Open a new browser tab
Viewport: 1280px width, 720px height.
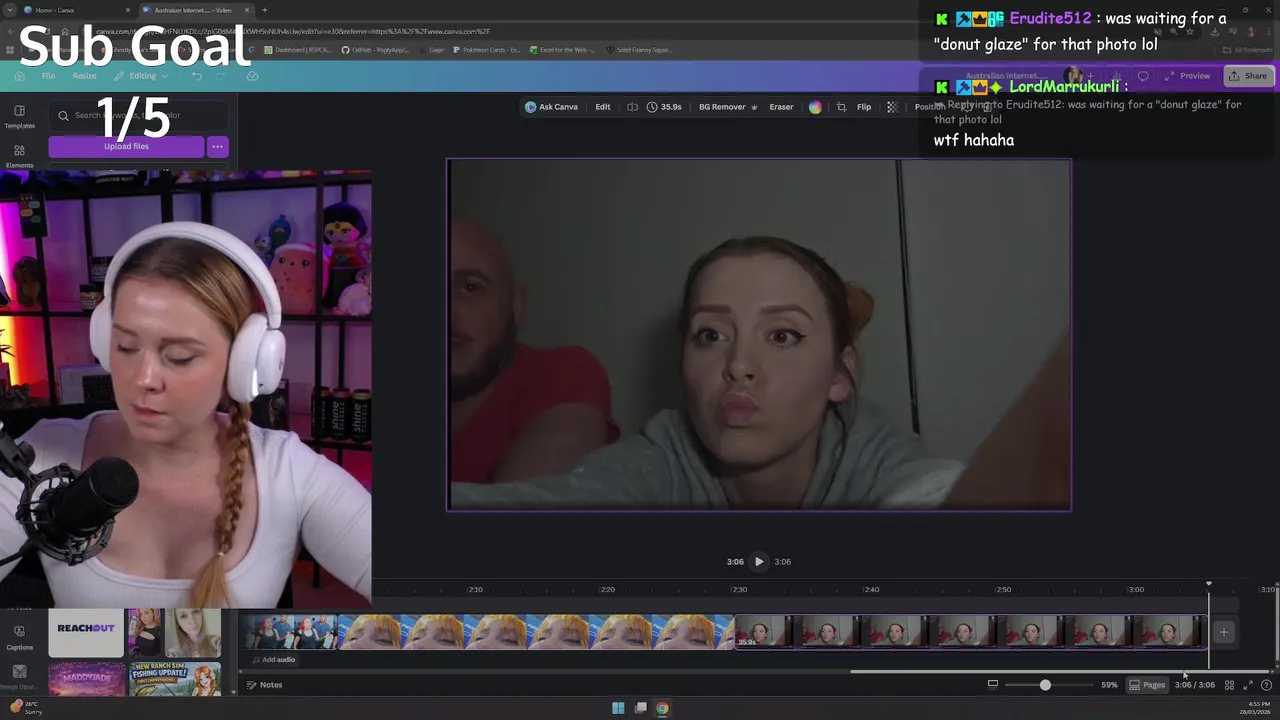265,10
